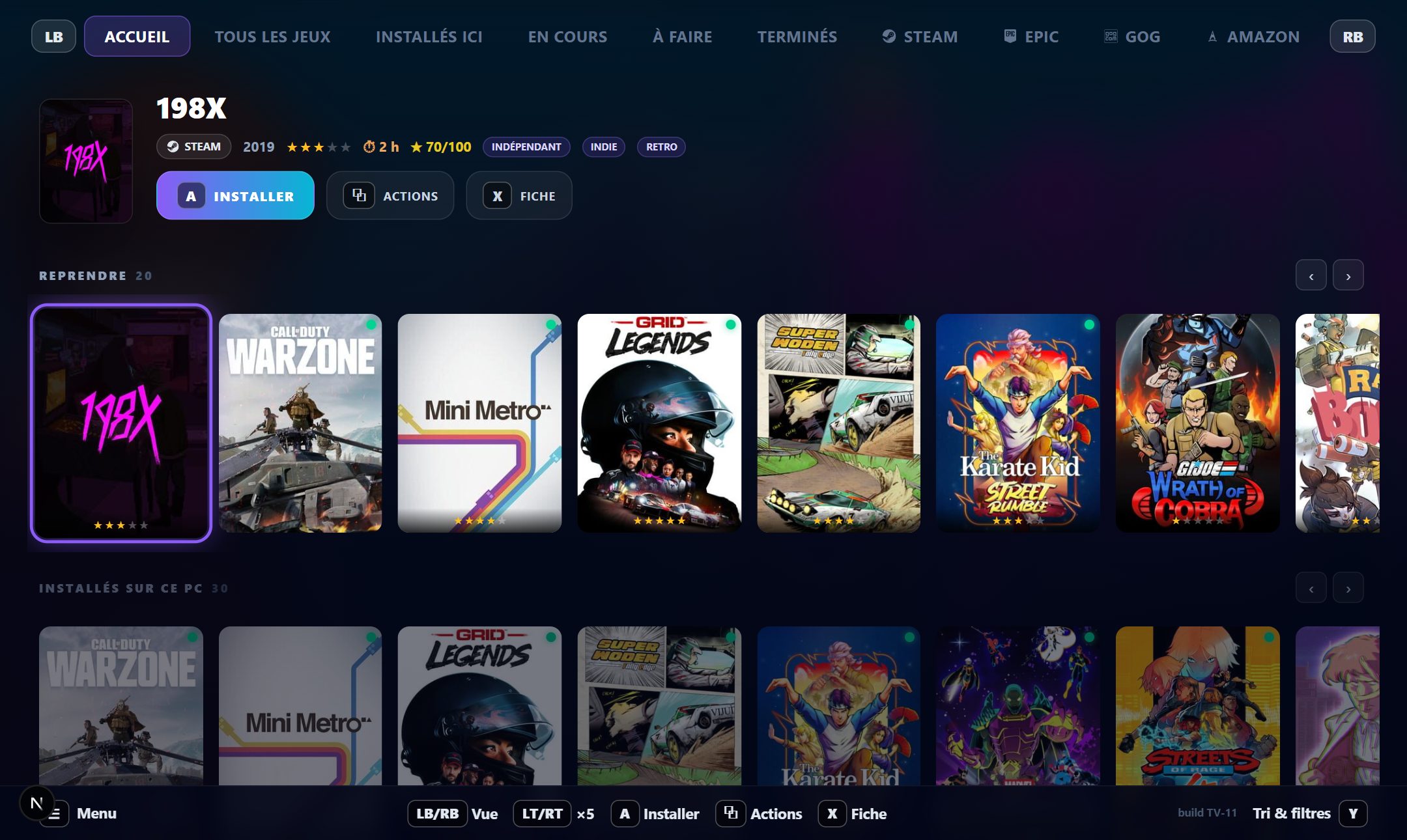Image resolution: width=1407 pixels, height=840 pixels.
Task: Open the Actions button in game header
Action: (x=390, y=195)
